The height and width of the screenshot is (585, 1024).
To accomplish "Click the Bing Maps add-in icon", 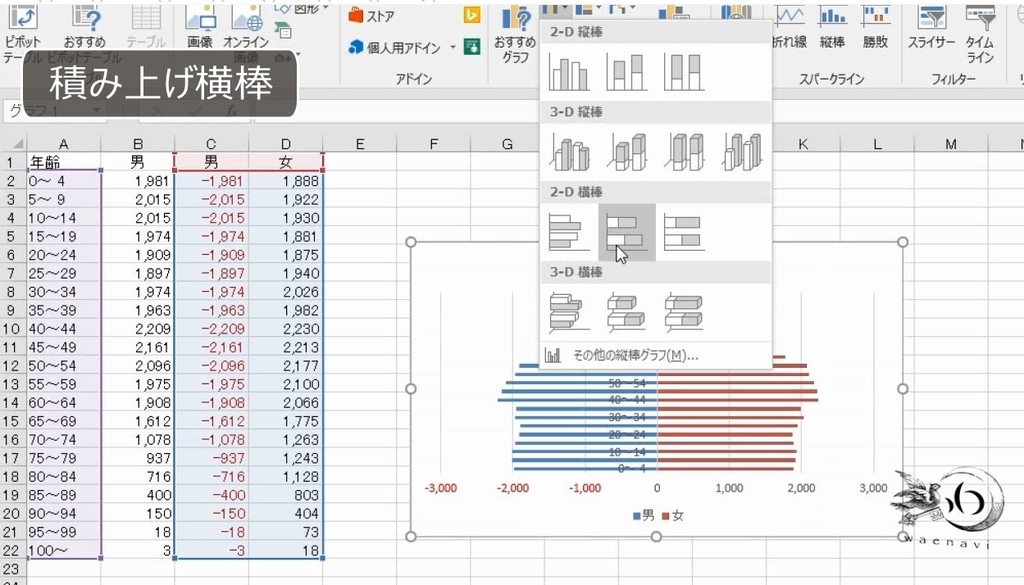I will click(472, 14).
